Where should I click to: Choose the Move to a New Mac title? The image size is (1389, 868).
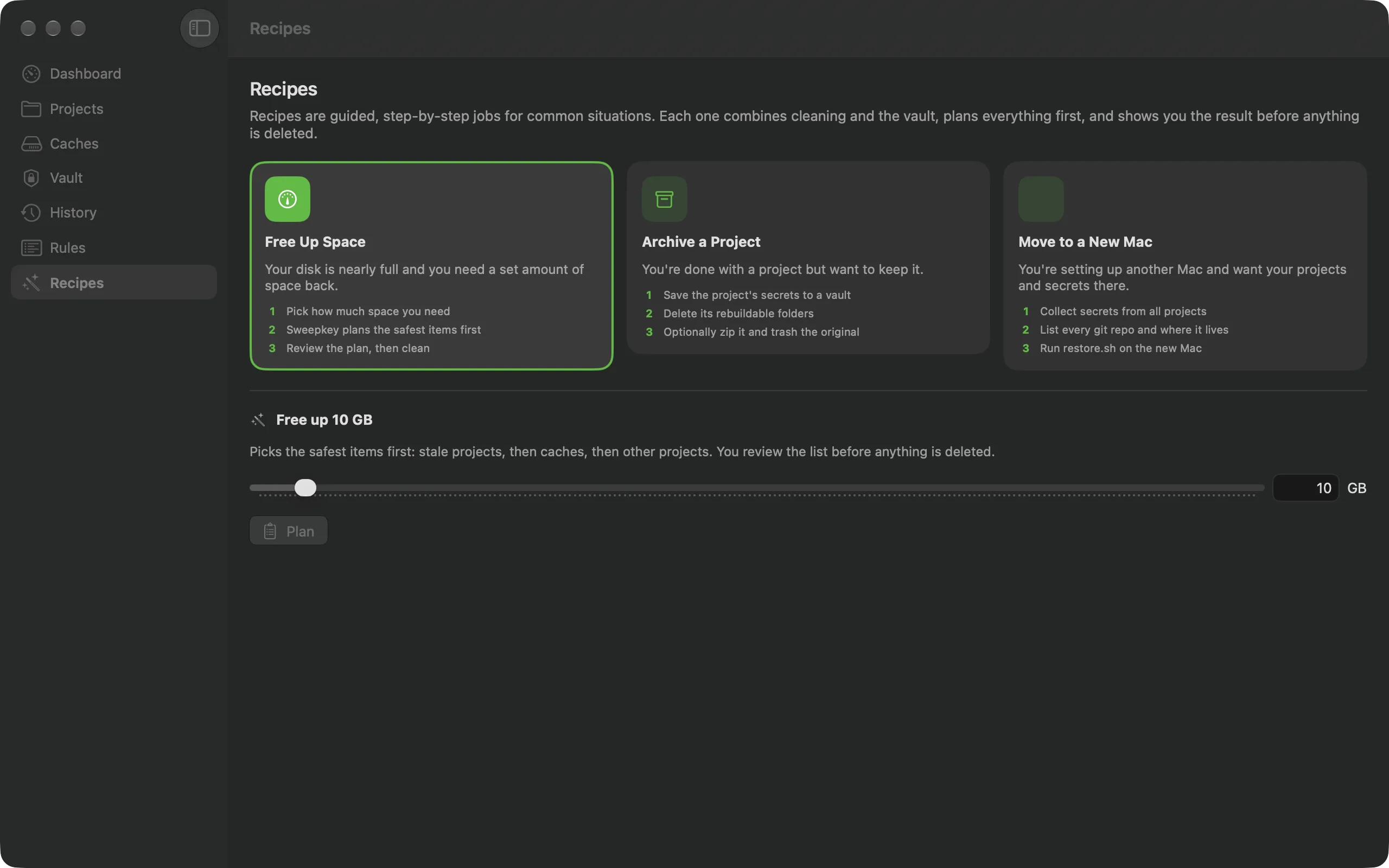pos(1085,242)
